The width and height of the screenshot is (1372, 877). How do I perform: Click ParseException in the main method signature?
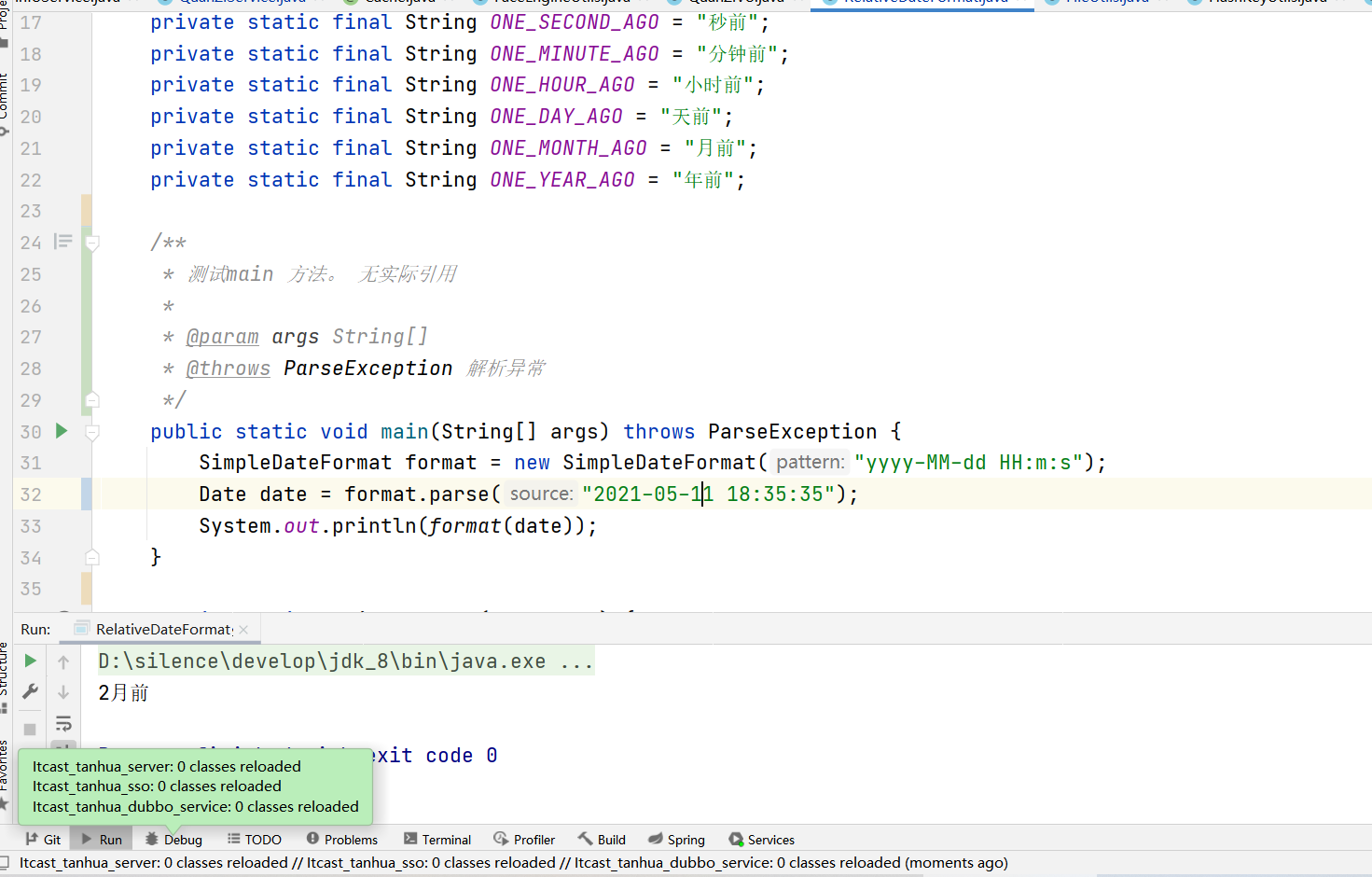(x=792, y=431)
